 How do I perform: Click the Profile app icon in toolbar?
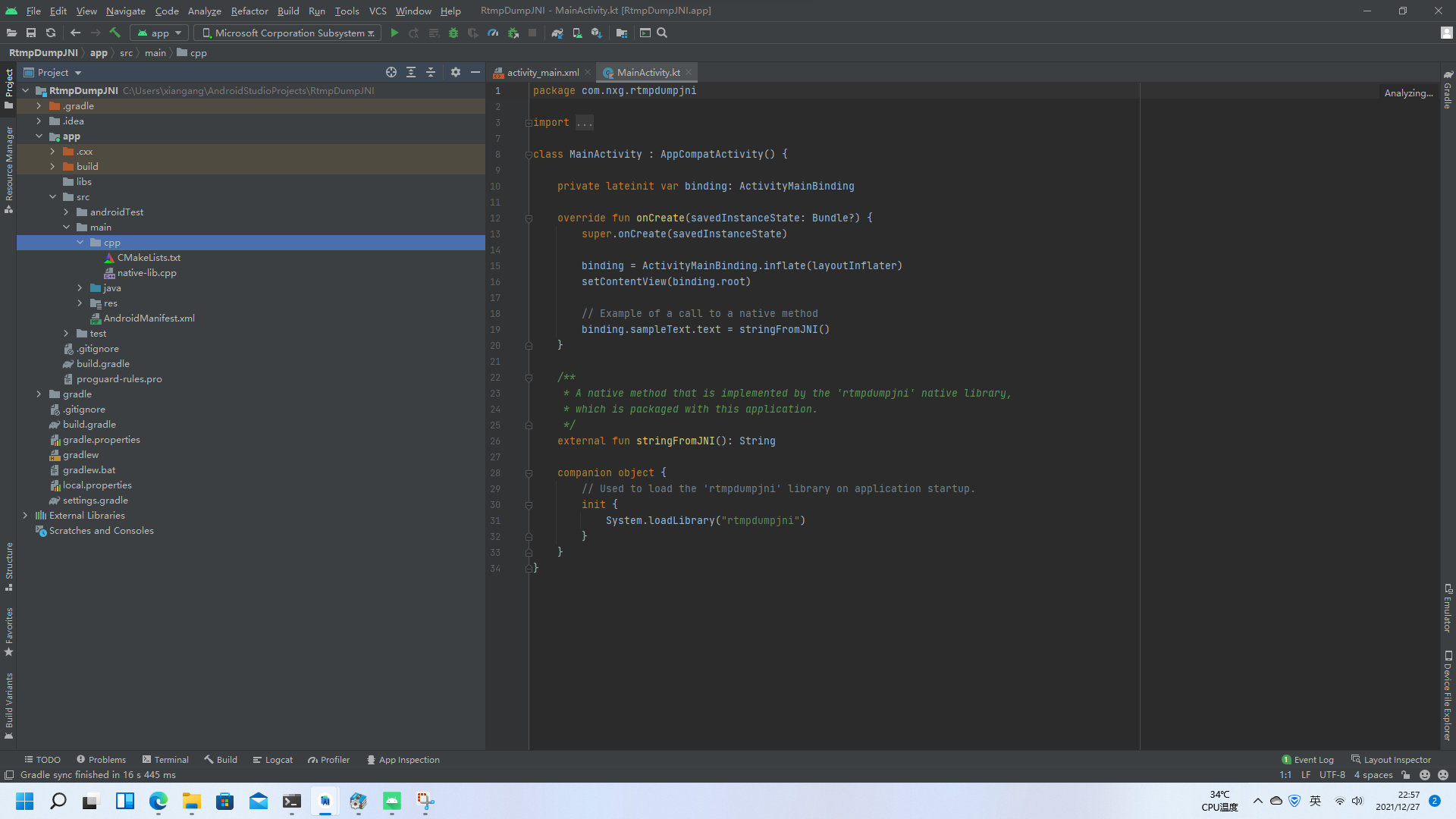[492, 33]
